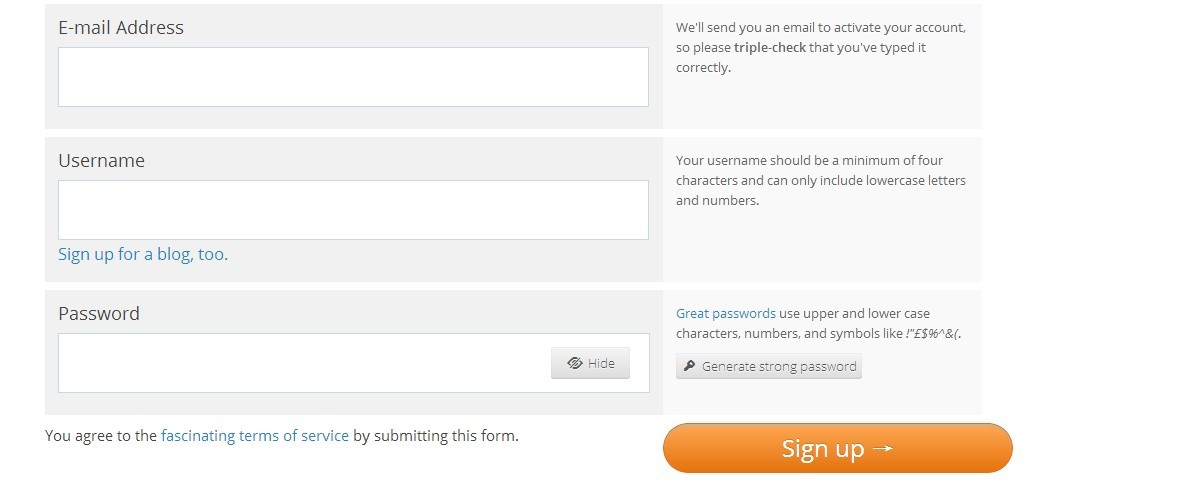Click the Username field label
This screenshot has height=481, width=1177.
[101, 161]
